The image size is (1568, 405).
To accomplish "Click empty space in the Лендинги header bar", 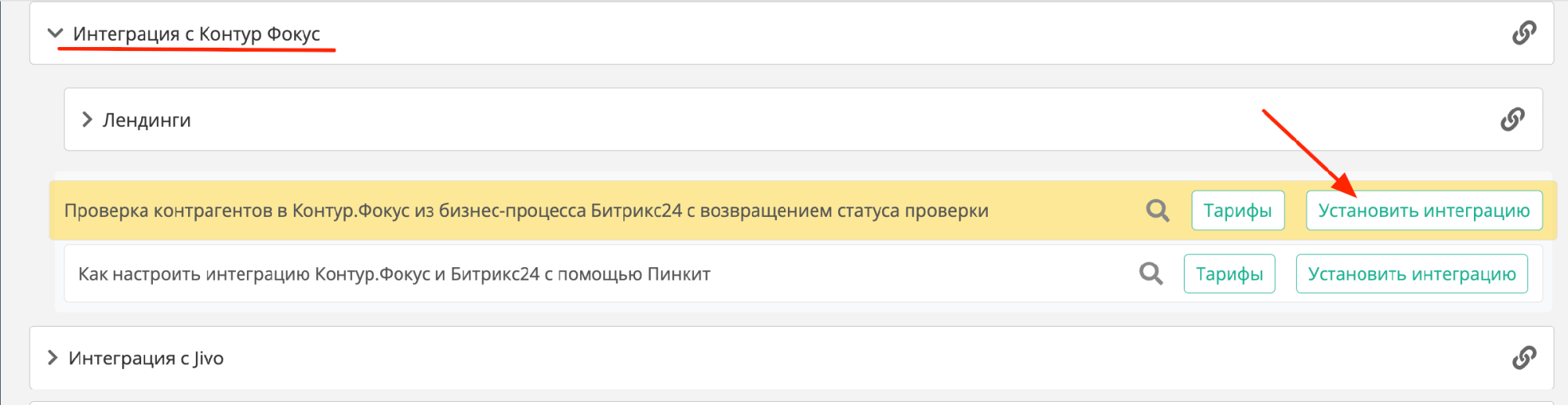I will pyautogui.click(x=784, y=120).
